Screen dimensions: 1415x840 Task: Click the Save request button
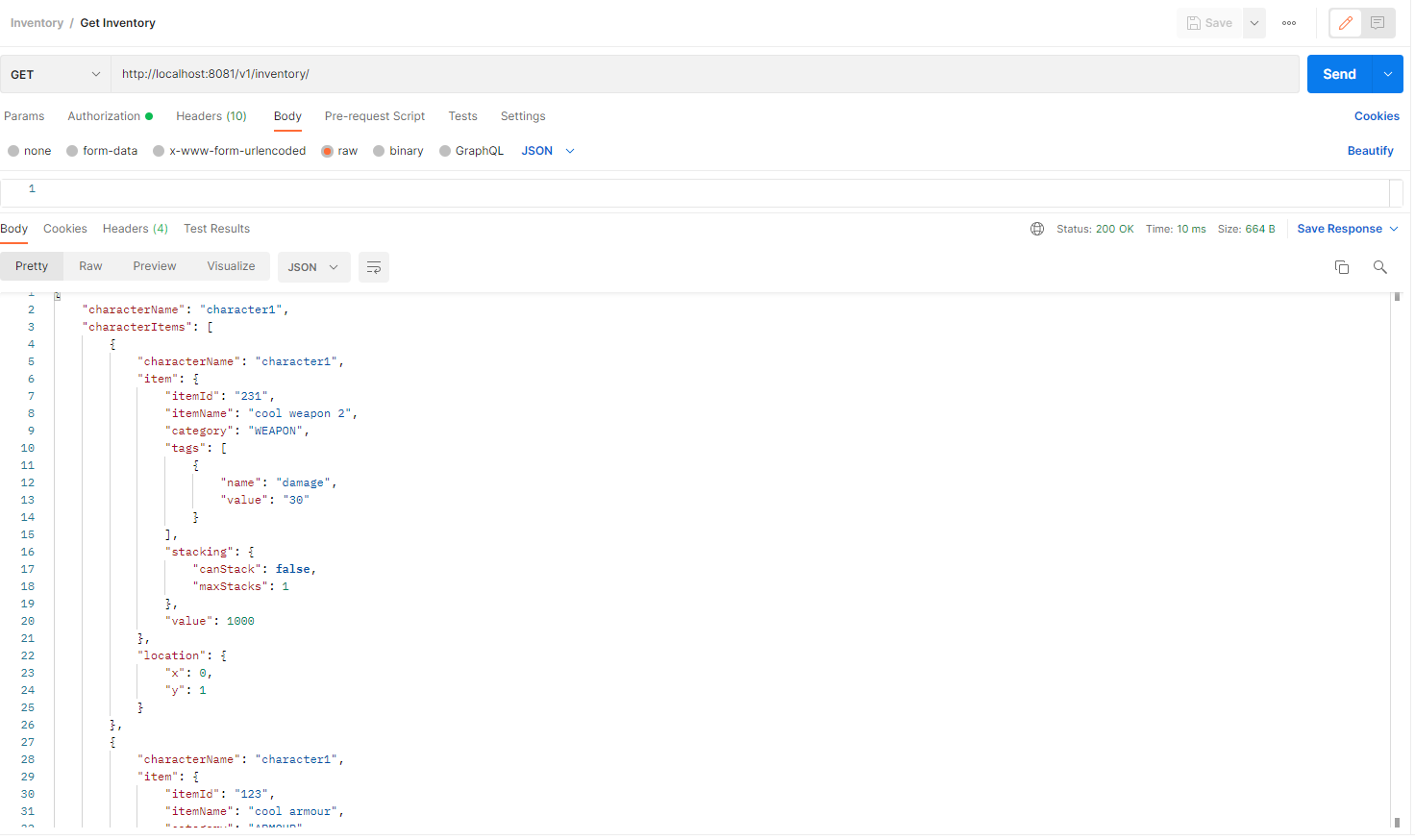1209,23
